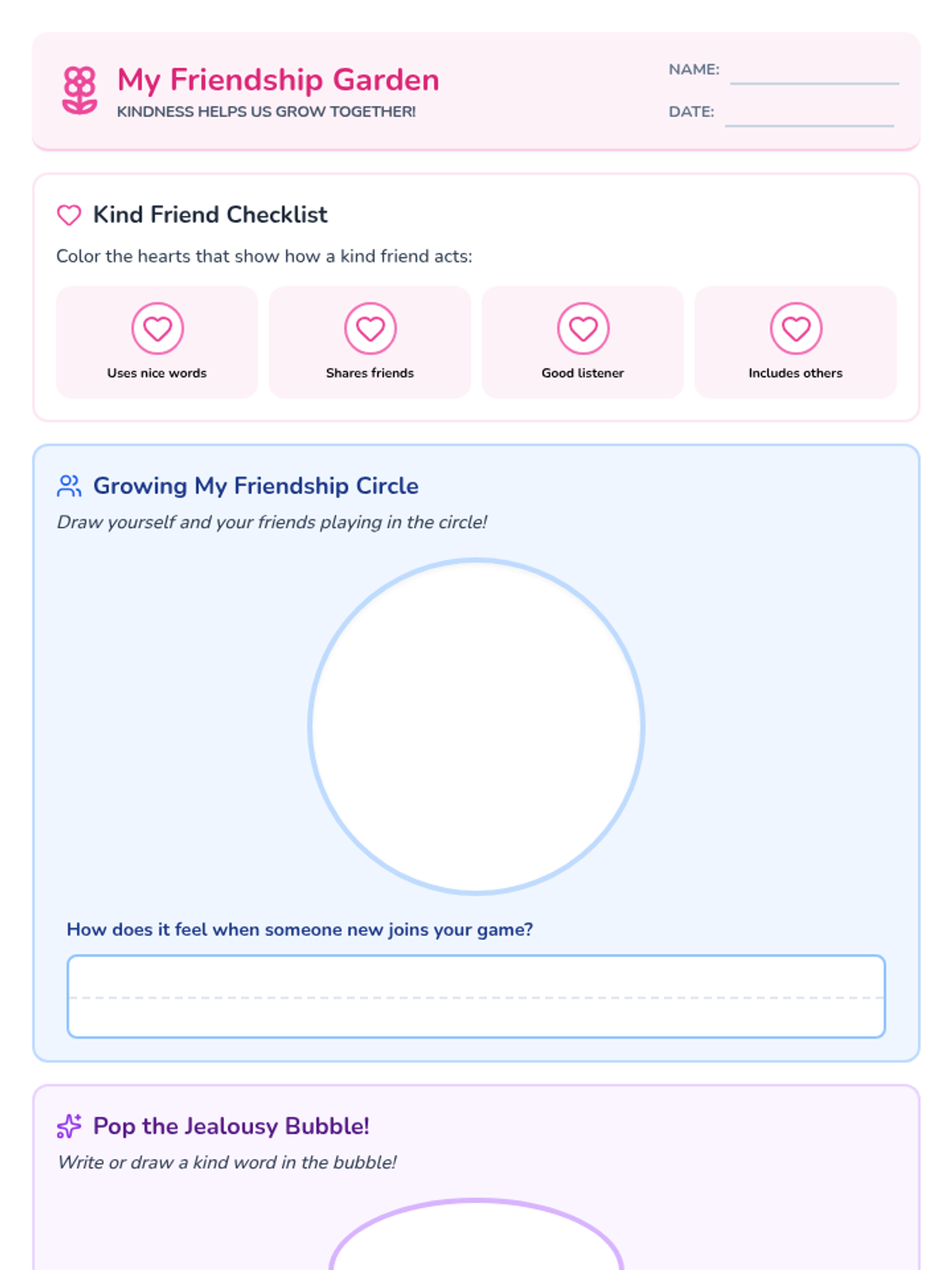Click the Kind Friend Checklist heading text
The image size is (952, 1270).
click(210, 215)
